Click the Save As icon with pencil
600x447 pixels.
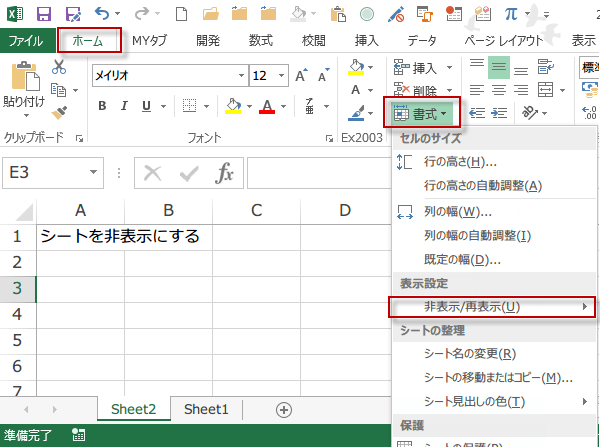(73, 14)
